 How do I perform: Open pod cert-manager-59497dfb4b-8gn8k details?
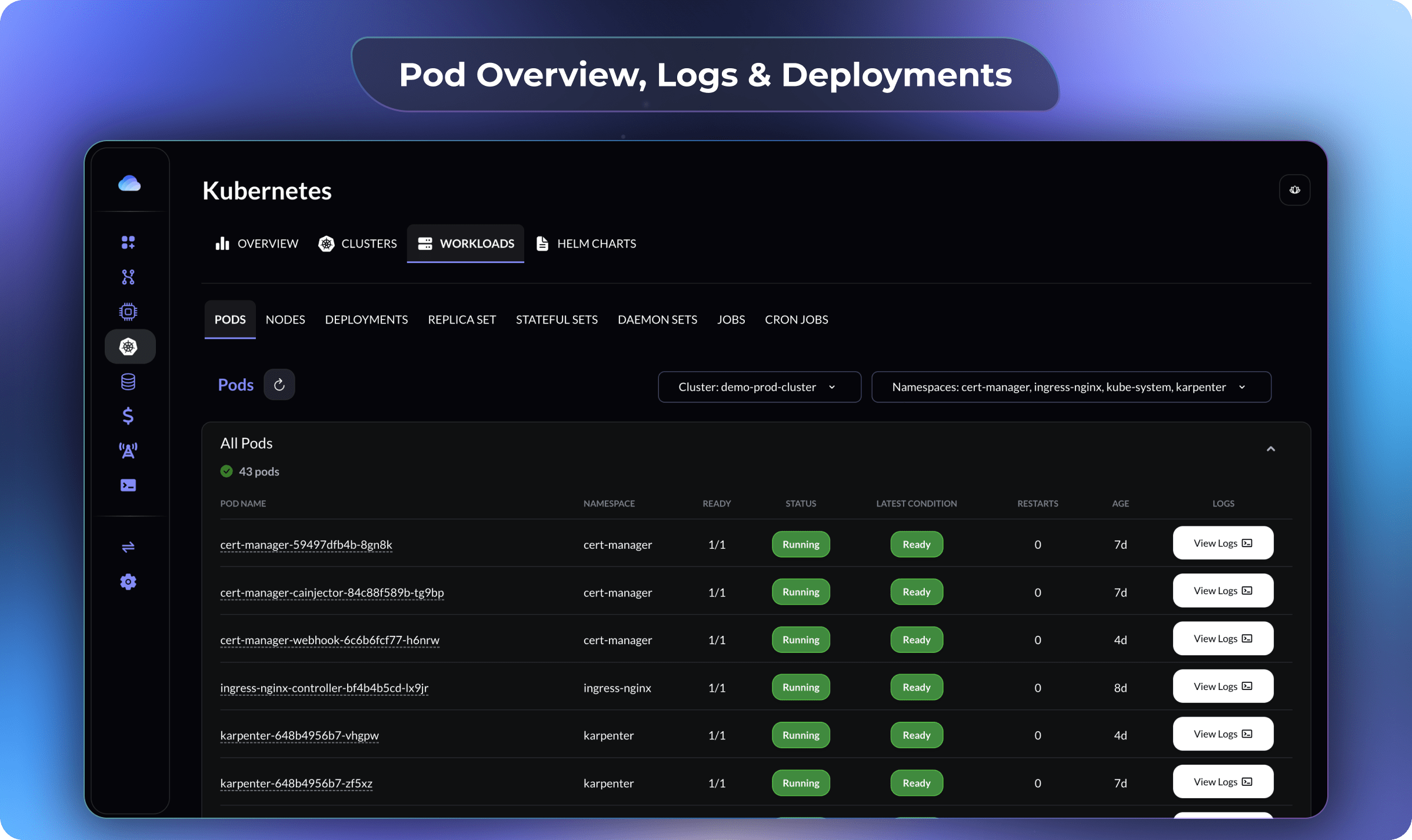pos(307,545)
